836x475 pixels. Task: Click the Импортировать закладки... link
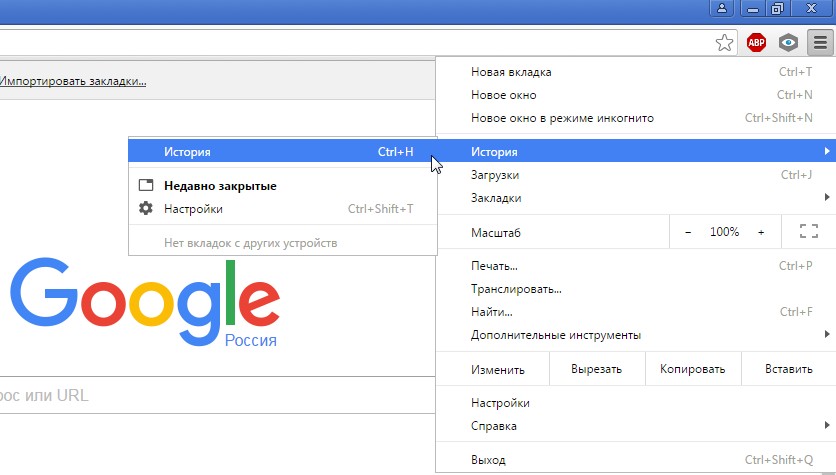coord(73,81)
